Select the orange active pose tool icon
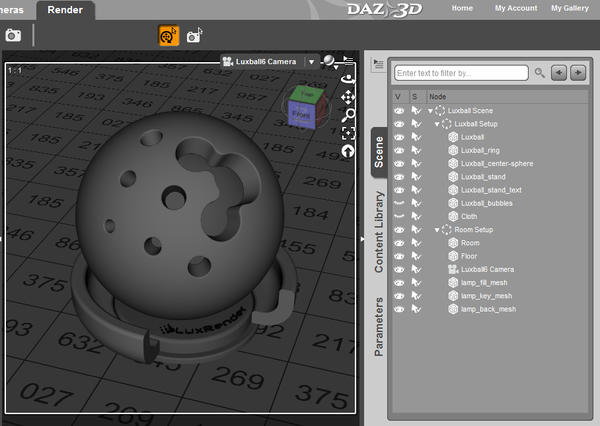Screen dimensions: 600x426 (x=169, y=36)
